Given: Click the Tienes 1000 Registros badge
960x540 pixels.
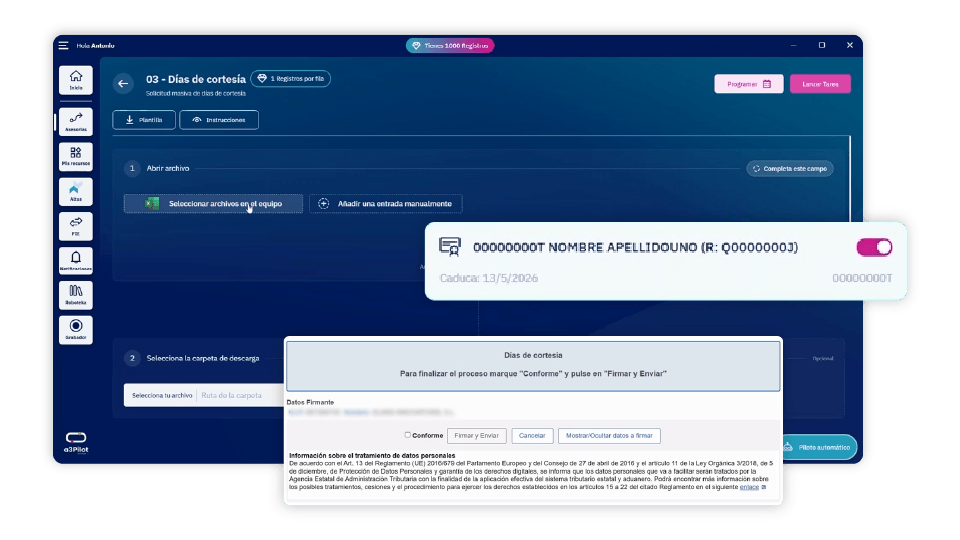Looking at the screenshot, I should point(450,45).
